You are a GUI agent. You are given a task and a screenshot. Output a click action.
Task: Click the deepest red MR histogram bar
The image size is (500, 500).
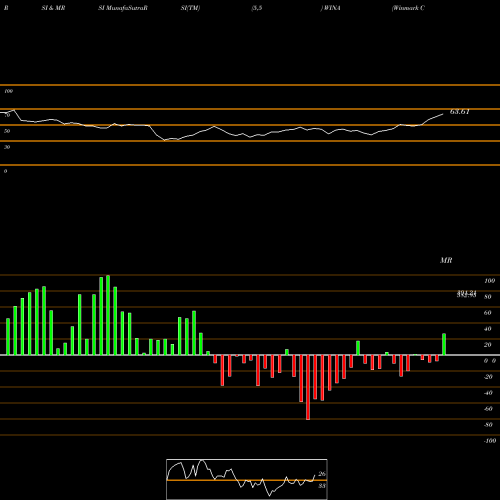[308, 387]
